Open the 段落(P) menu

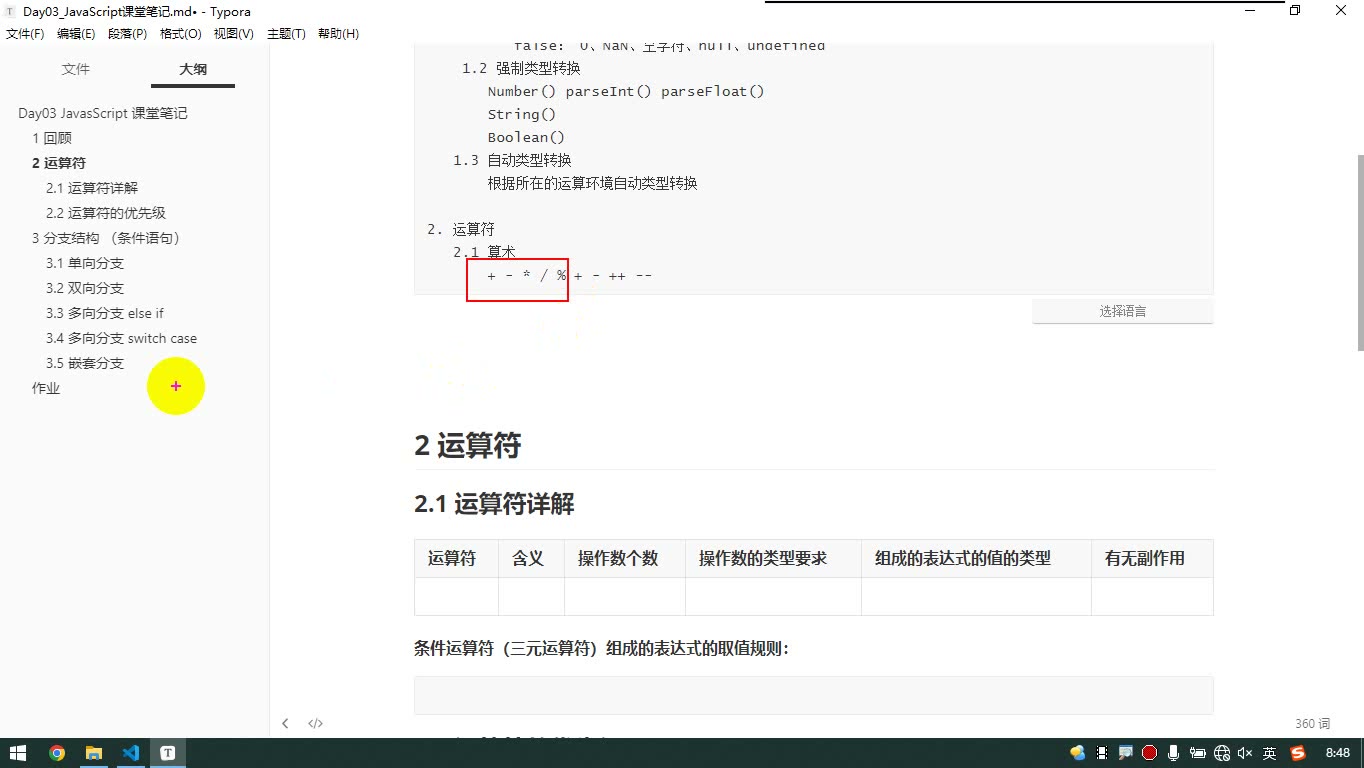(x=127, y=34)
